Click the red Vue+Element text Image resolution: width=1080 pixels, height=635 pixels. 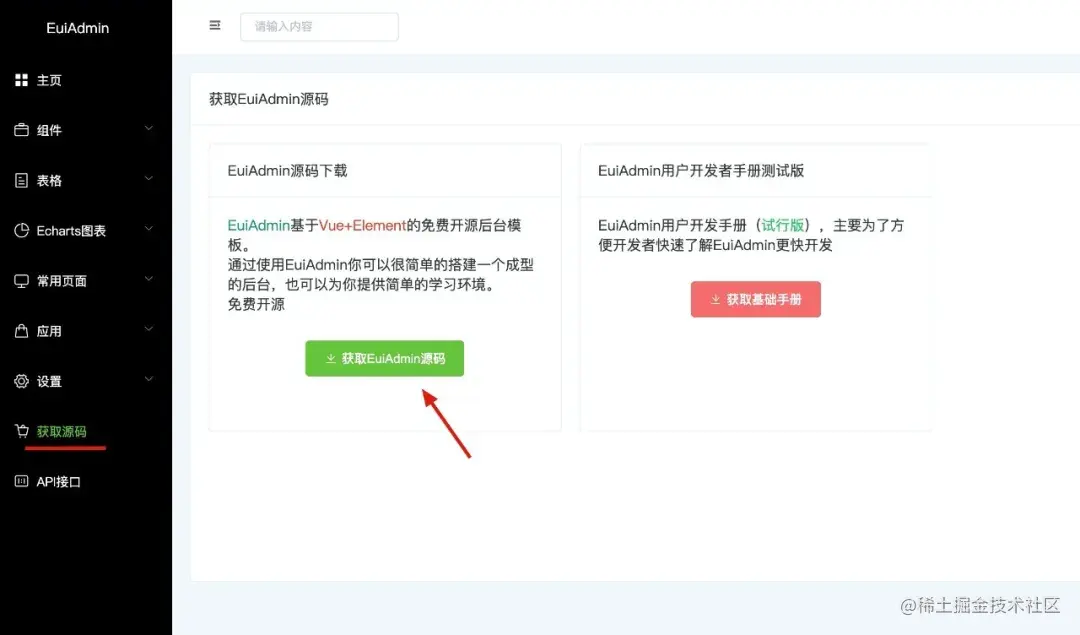pos(362,225)
